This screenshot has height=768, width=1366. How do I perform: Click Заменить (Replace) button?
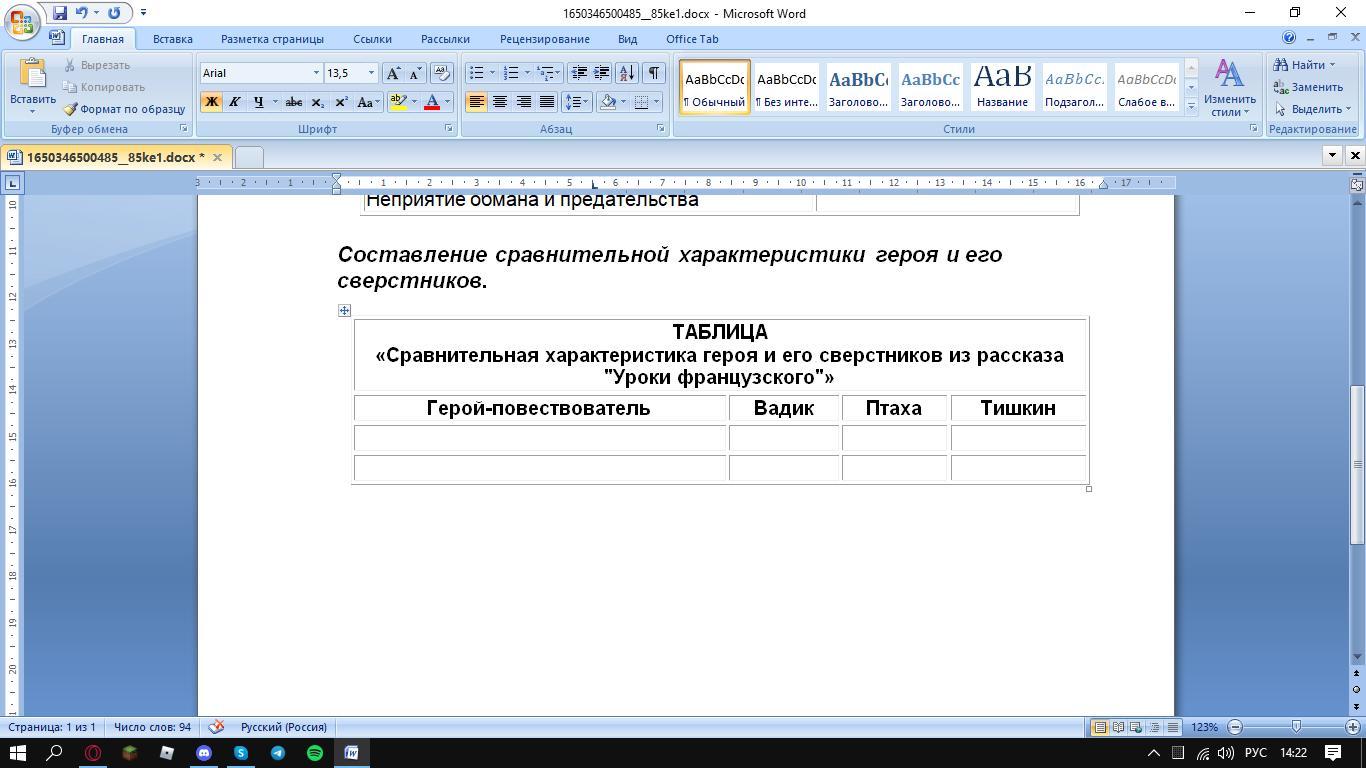click(x=1309, y=87)
